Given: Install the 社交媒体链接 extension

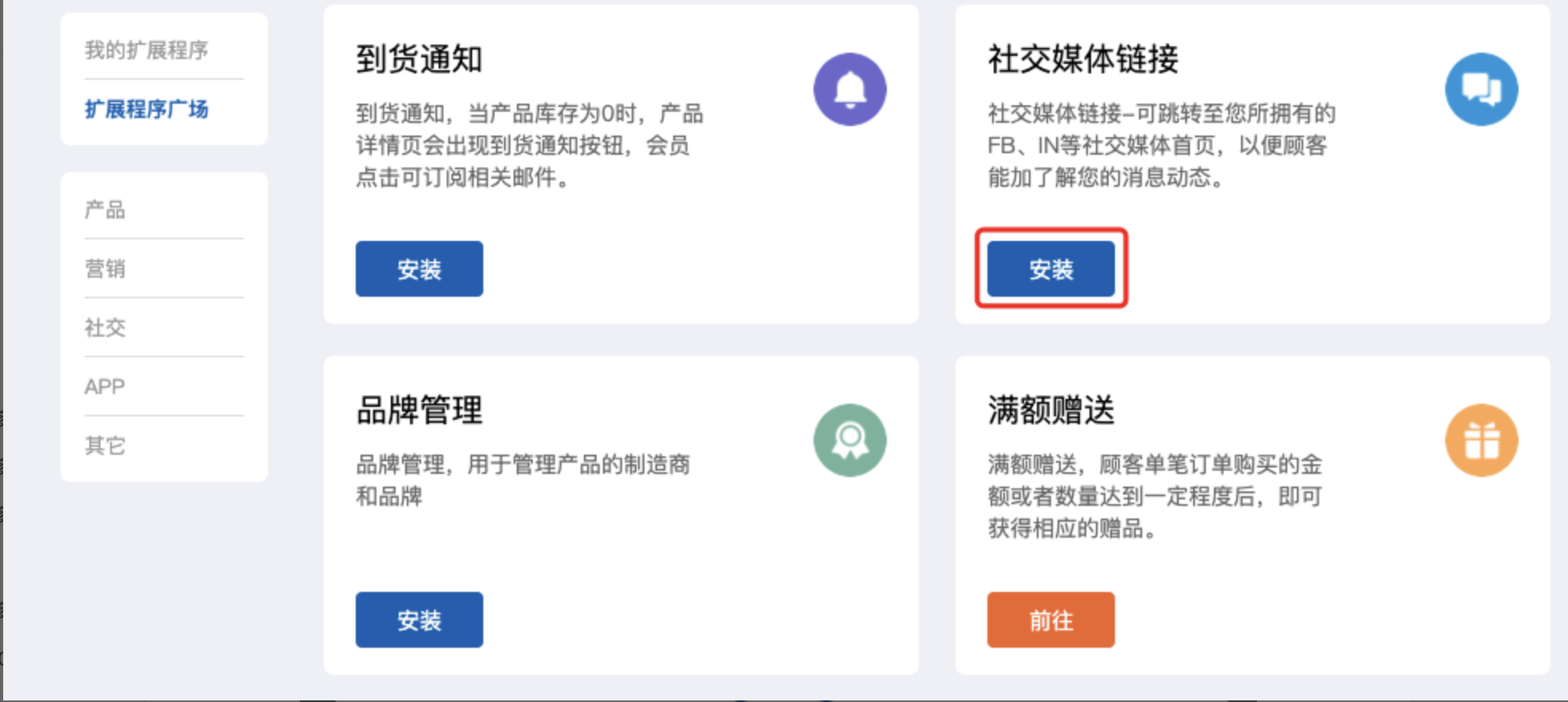Looking at the screenshot, I should 1050,269.
